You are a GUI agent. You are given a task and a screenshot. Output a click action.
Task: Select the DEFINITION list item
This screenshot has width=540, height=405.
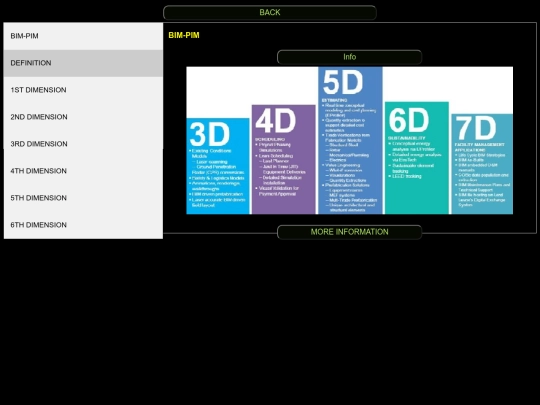tap(83, 63)
